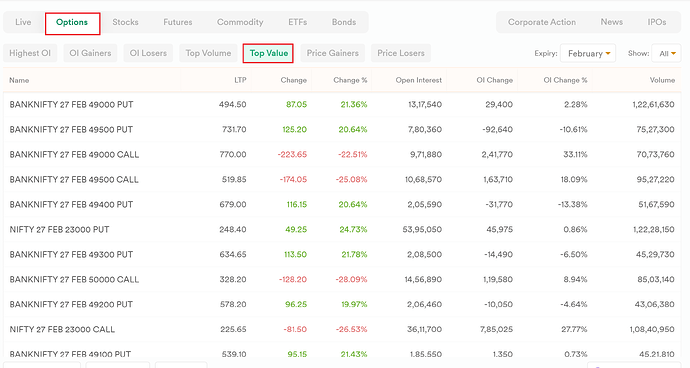Sort table by Volume column header
Screen dimensions: 690x368
(x=662, y=80)
